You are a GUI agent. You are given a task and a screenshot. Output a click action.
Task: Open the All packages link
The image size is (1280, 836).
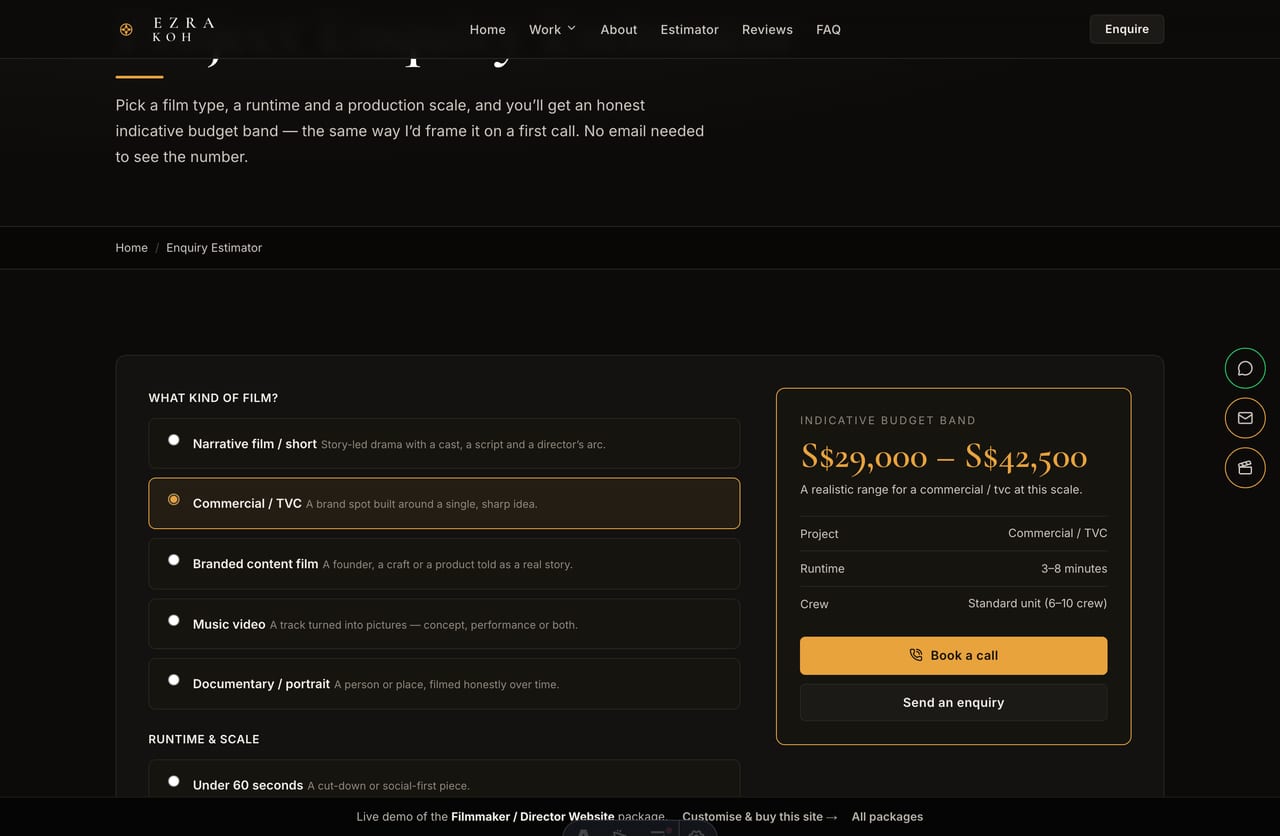(x=887, y=816)
